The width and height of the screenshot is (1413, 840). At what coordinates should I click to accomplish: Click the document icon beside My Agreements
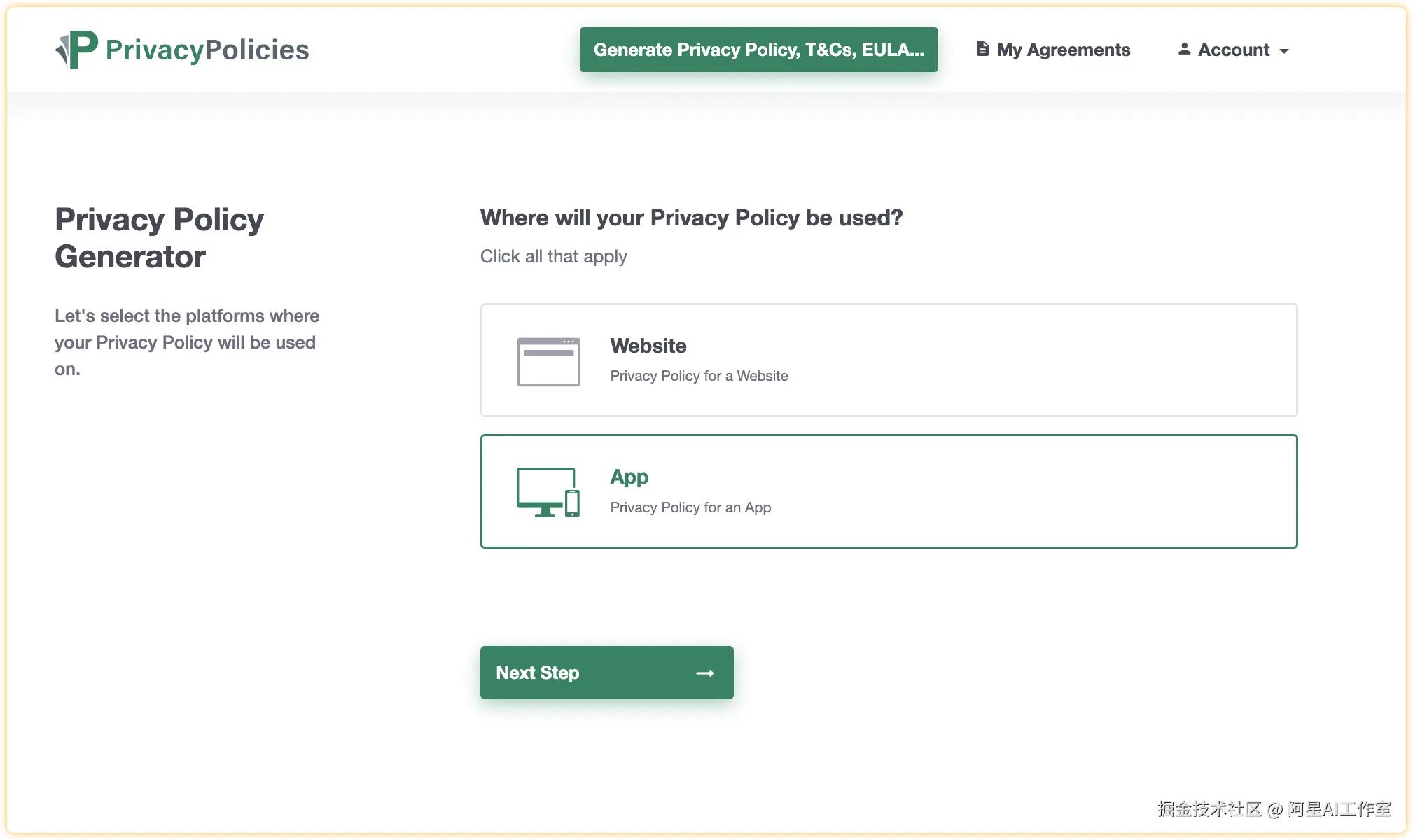tap(982, 49)
